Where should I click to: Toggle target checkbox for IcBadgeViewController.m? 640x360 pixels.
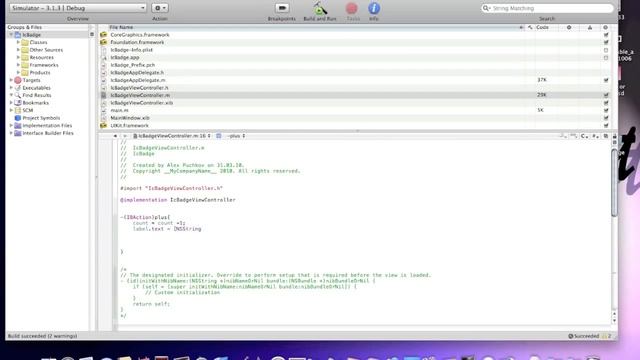coord(606,95)
